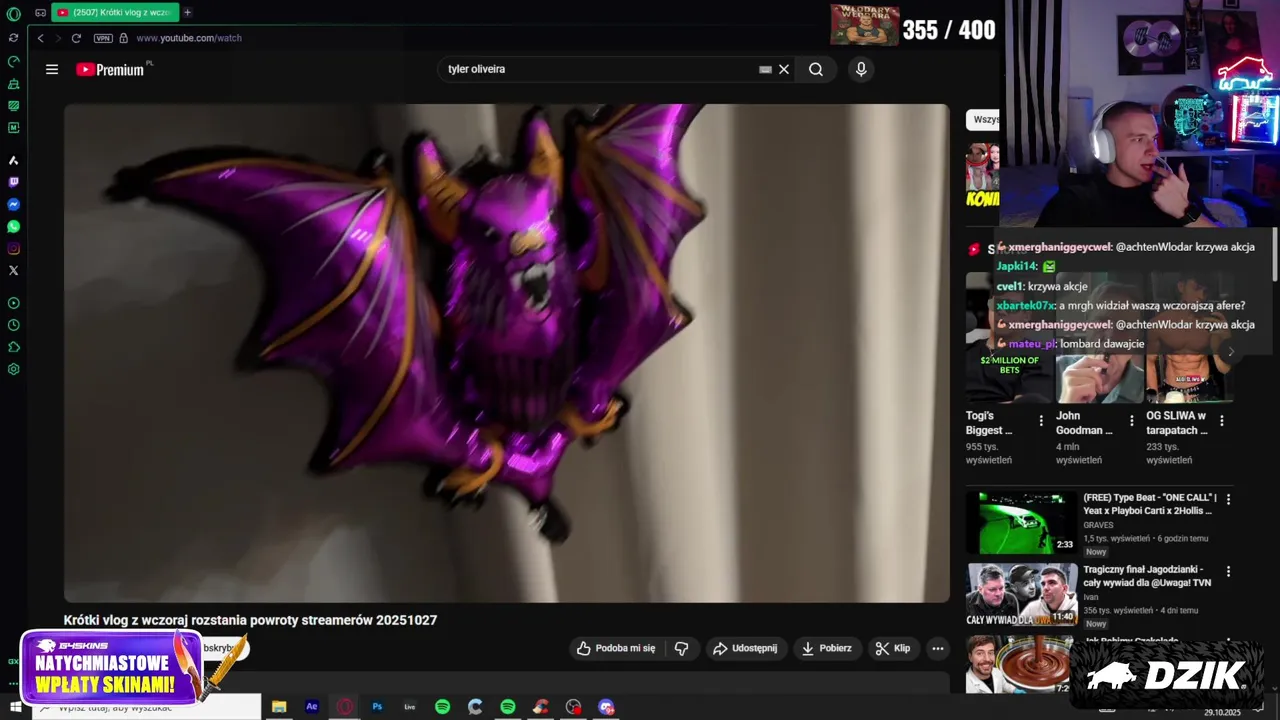Run search with magnifier button

816,69
